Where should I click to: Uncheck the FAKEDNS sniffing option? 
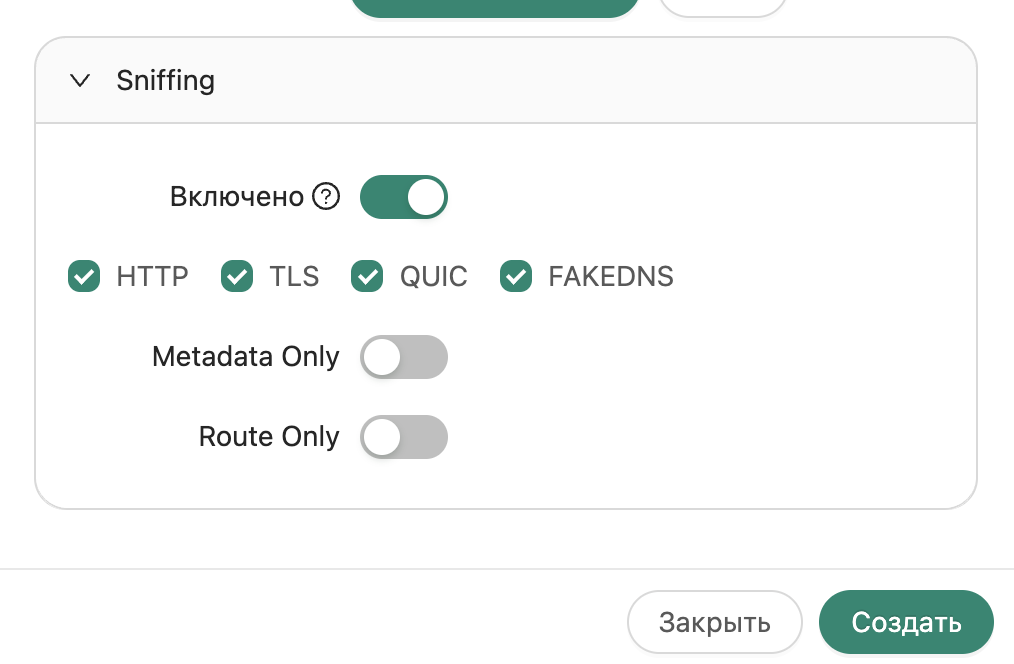pyautogui.click(x=515, y=276)
